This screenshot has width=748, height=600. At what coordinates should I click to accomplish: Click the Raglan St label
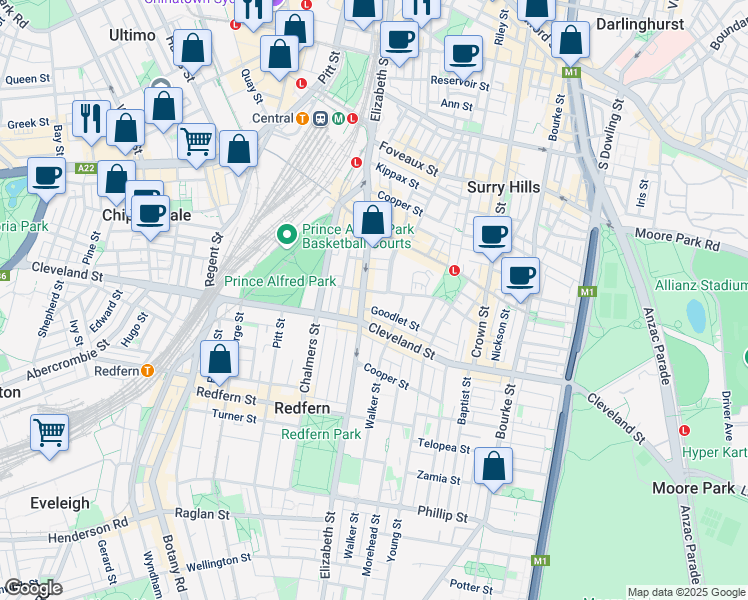coord(202,514)
